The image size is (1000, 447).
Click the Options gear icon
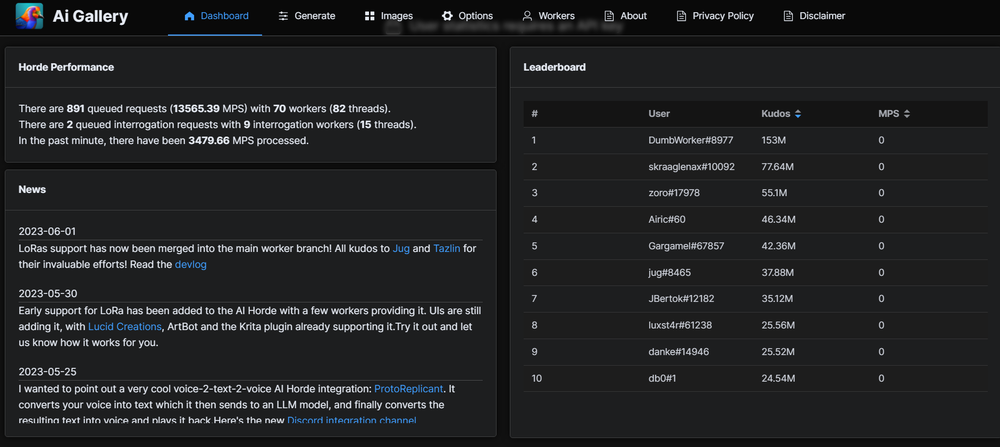click(447, 16)
